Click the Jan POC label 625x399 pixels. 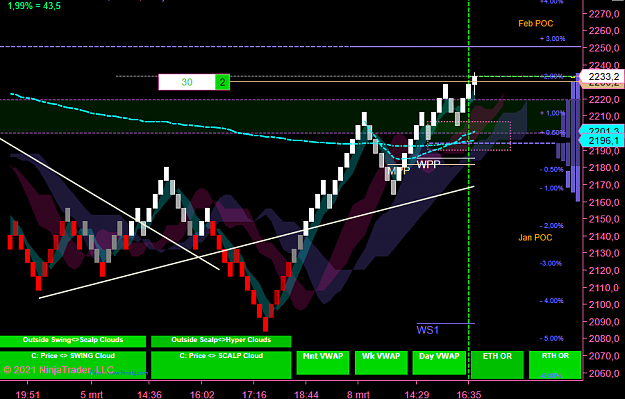click(x=535, y=238)
